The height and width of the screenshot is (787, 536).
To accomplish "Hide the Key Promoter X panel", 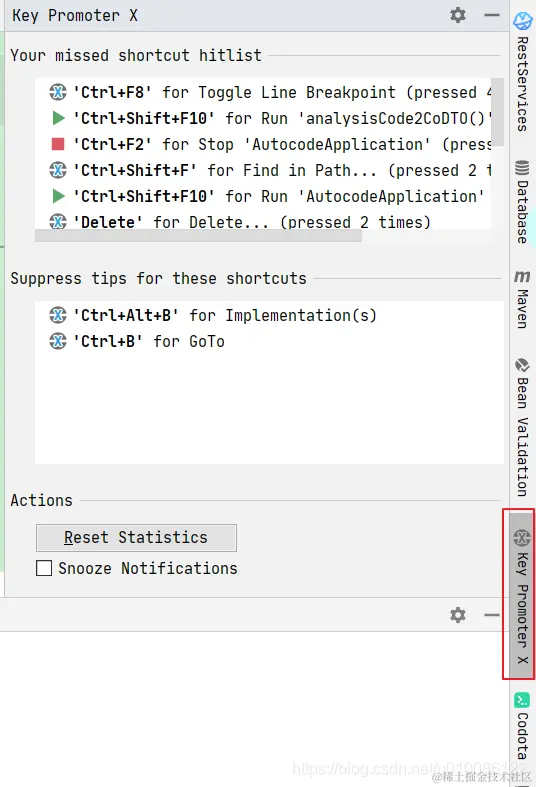I will point(492,15).
